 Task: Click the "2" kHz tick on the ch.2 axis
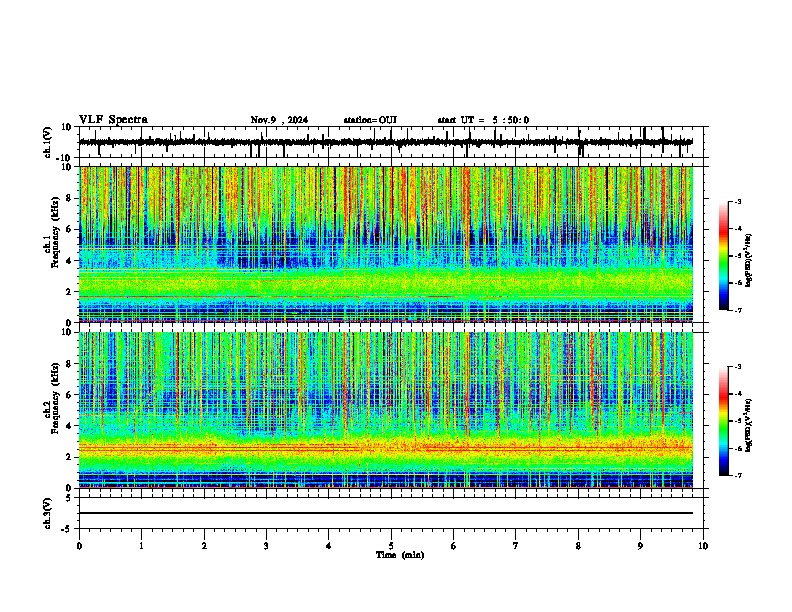69,457
